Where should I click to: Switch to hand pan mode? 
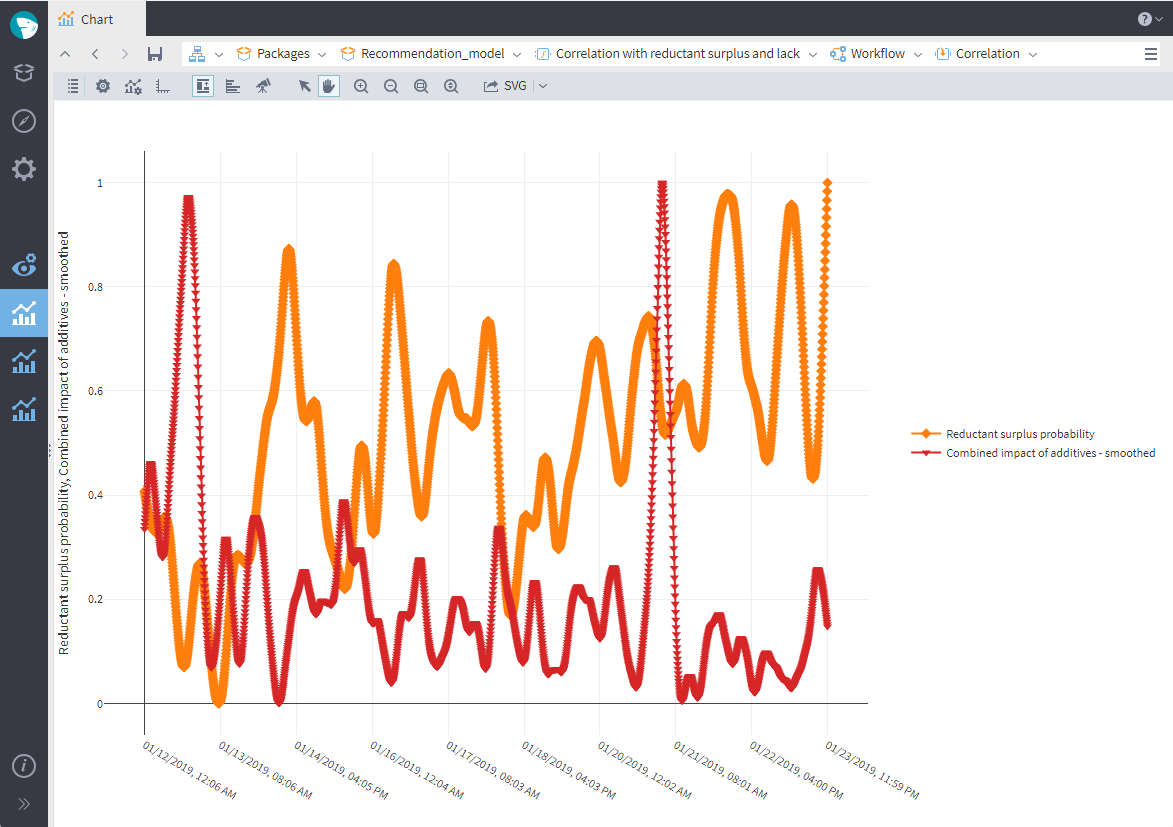pos(328,86)
